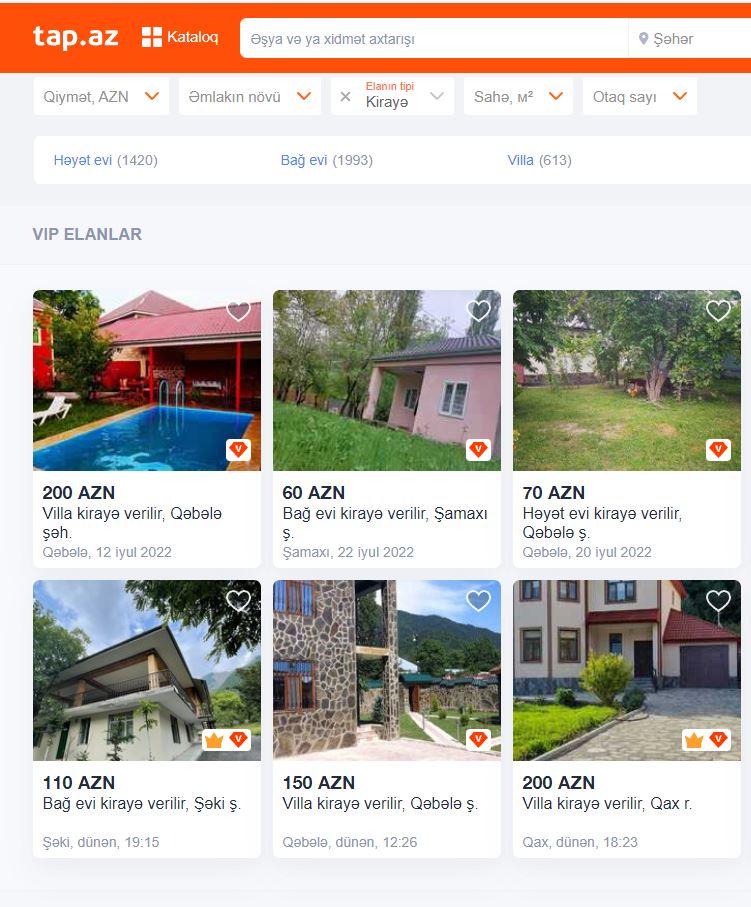This screenshot has height=907, width=751.
Task: Expand the Qiymət, AZN dropdown
Action: point(101,97)
